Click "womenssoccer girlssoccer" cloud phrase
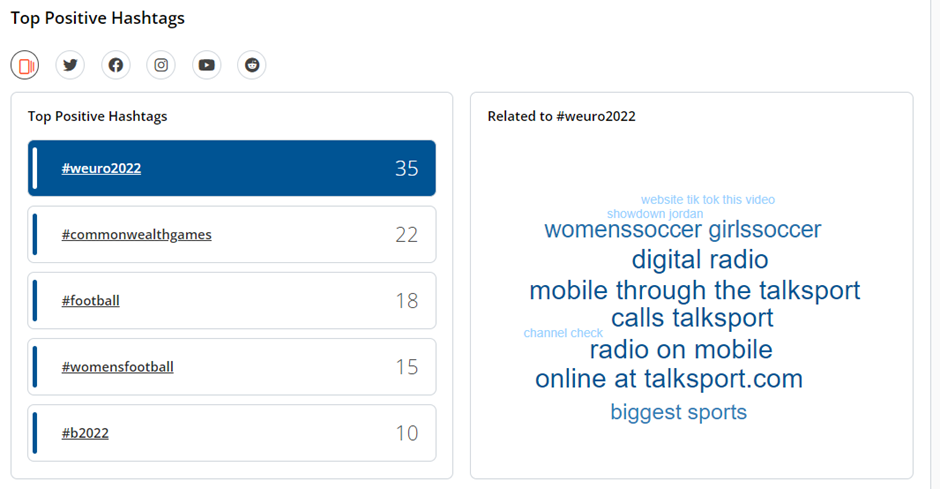This screenshot has width=940, height=489. 682,230
